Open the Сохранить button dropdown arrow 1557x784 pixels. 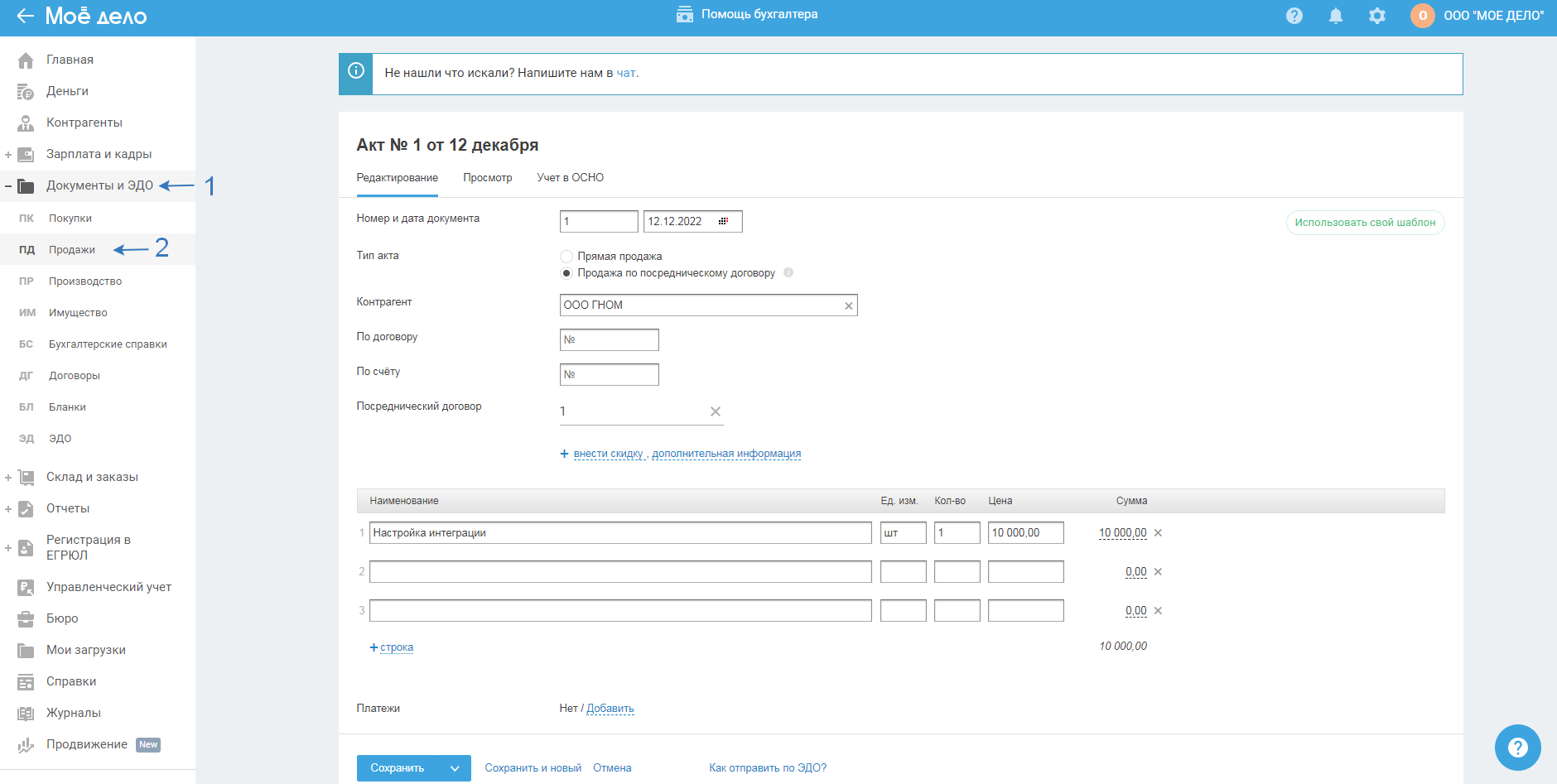point(455,768)
